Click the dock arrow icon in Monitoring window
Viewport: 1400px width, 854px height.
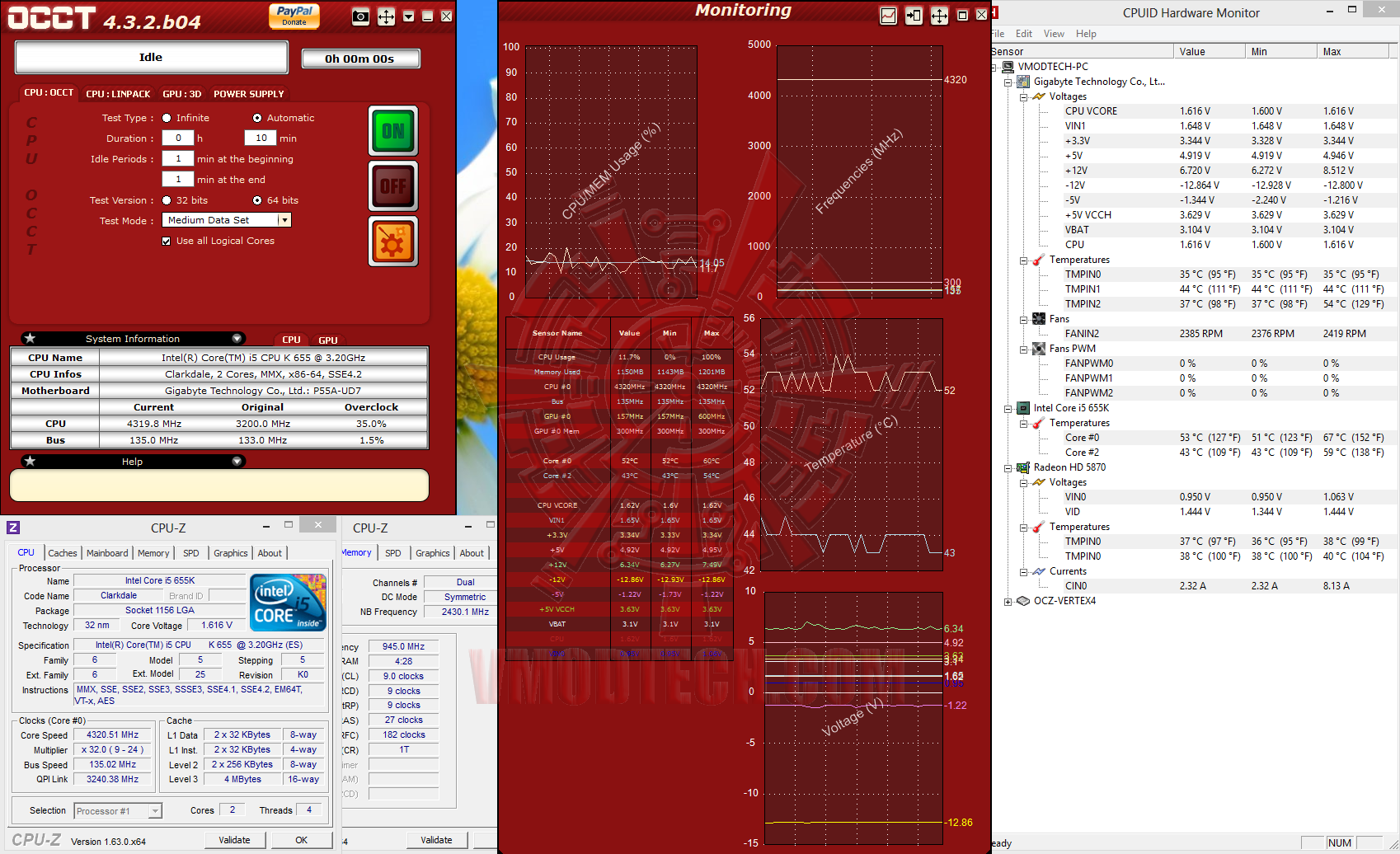click(914, 16)
